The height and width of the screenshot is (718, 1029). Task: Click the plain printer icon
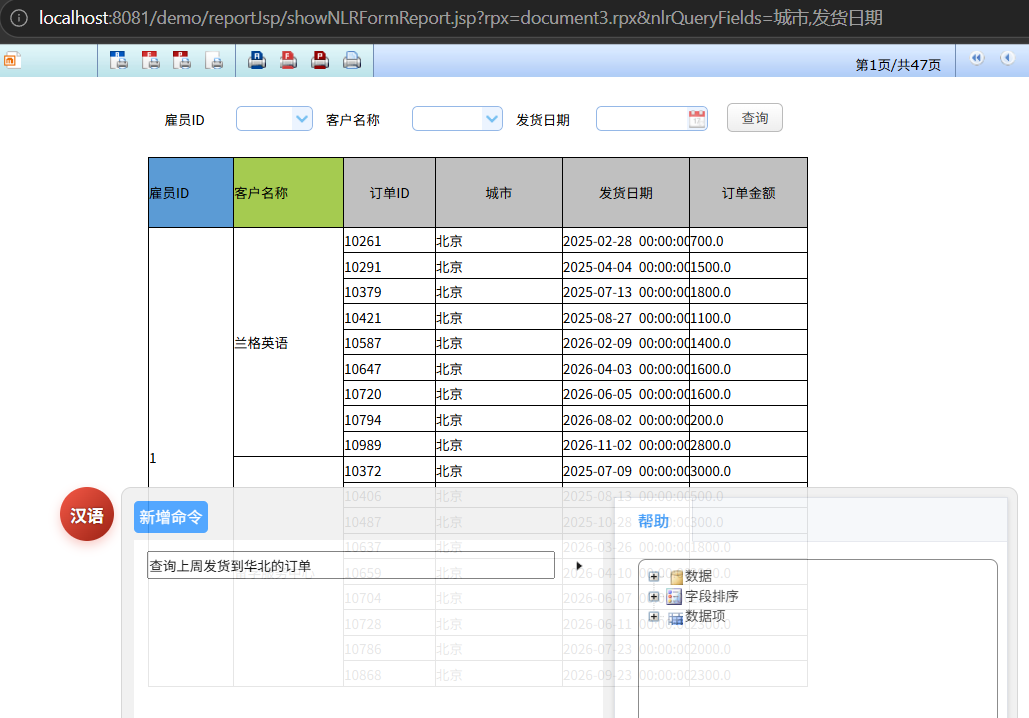pos(352,60)
